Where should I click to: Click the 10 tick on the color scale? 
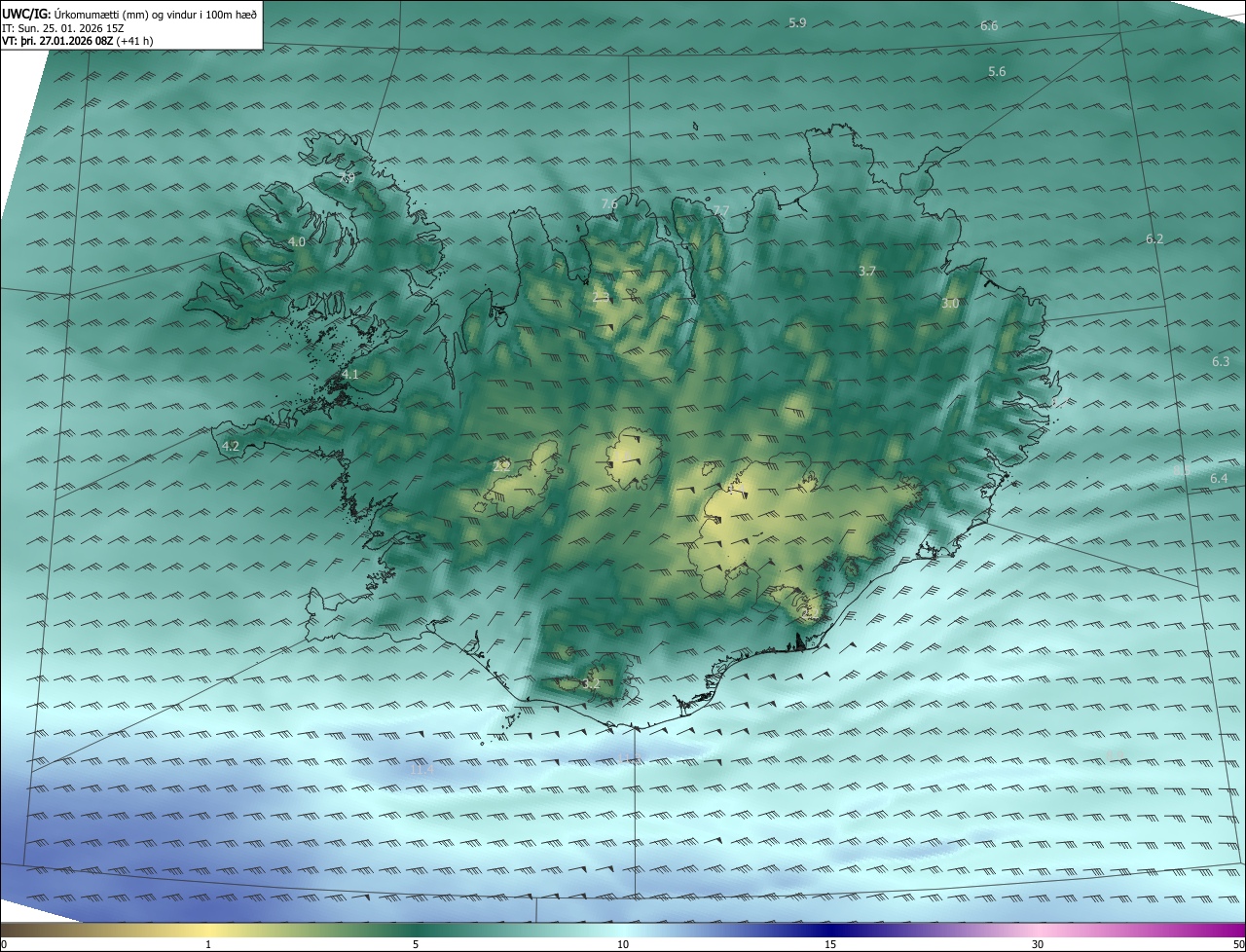[623, 945]
